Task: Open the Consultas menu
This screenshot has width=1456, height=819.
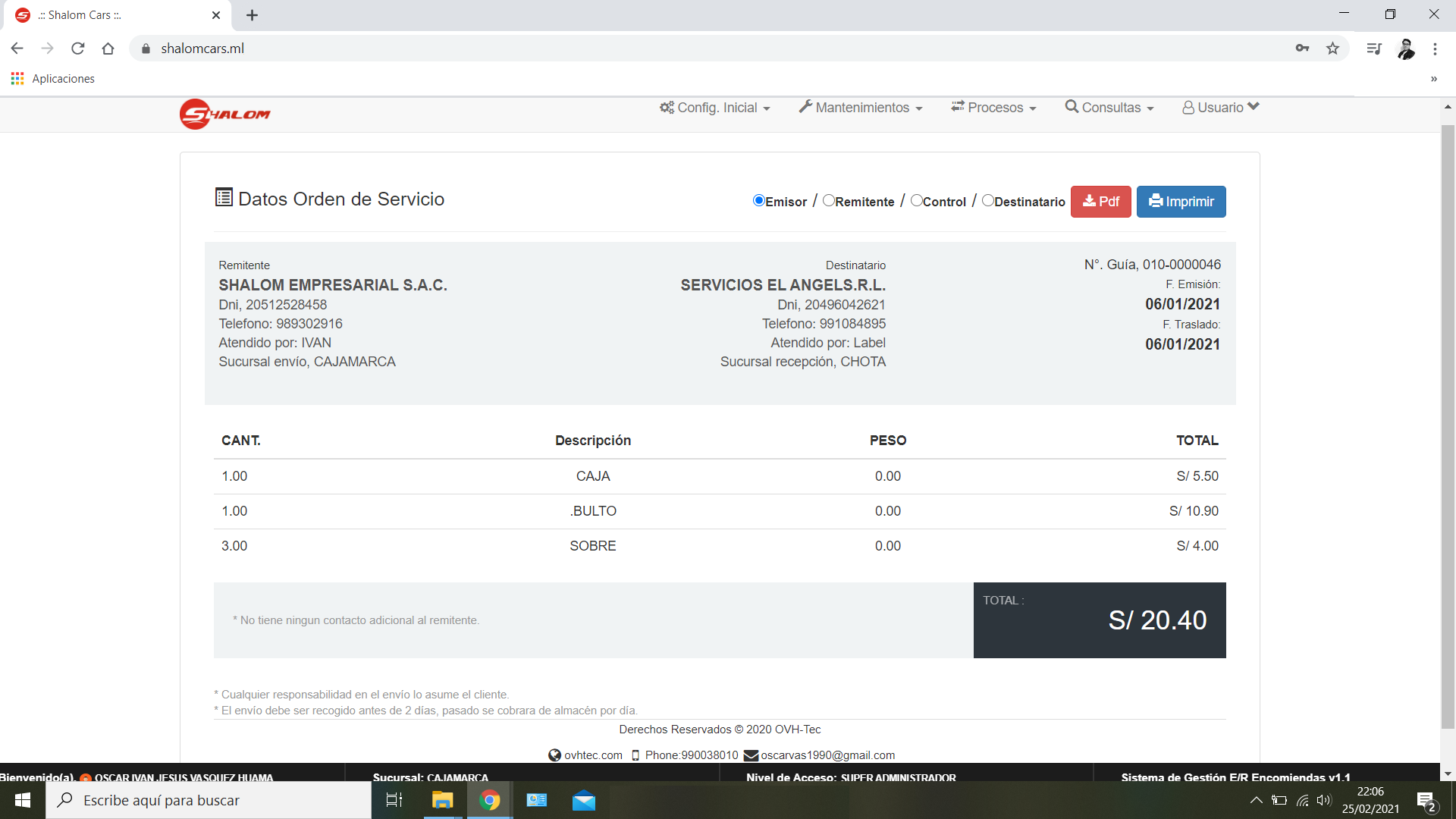Action: pos(1109,108)
